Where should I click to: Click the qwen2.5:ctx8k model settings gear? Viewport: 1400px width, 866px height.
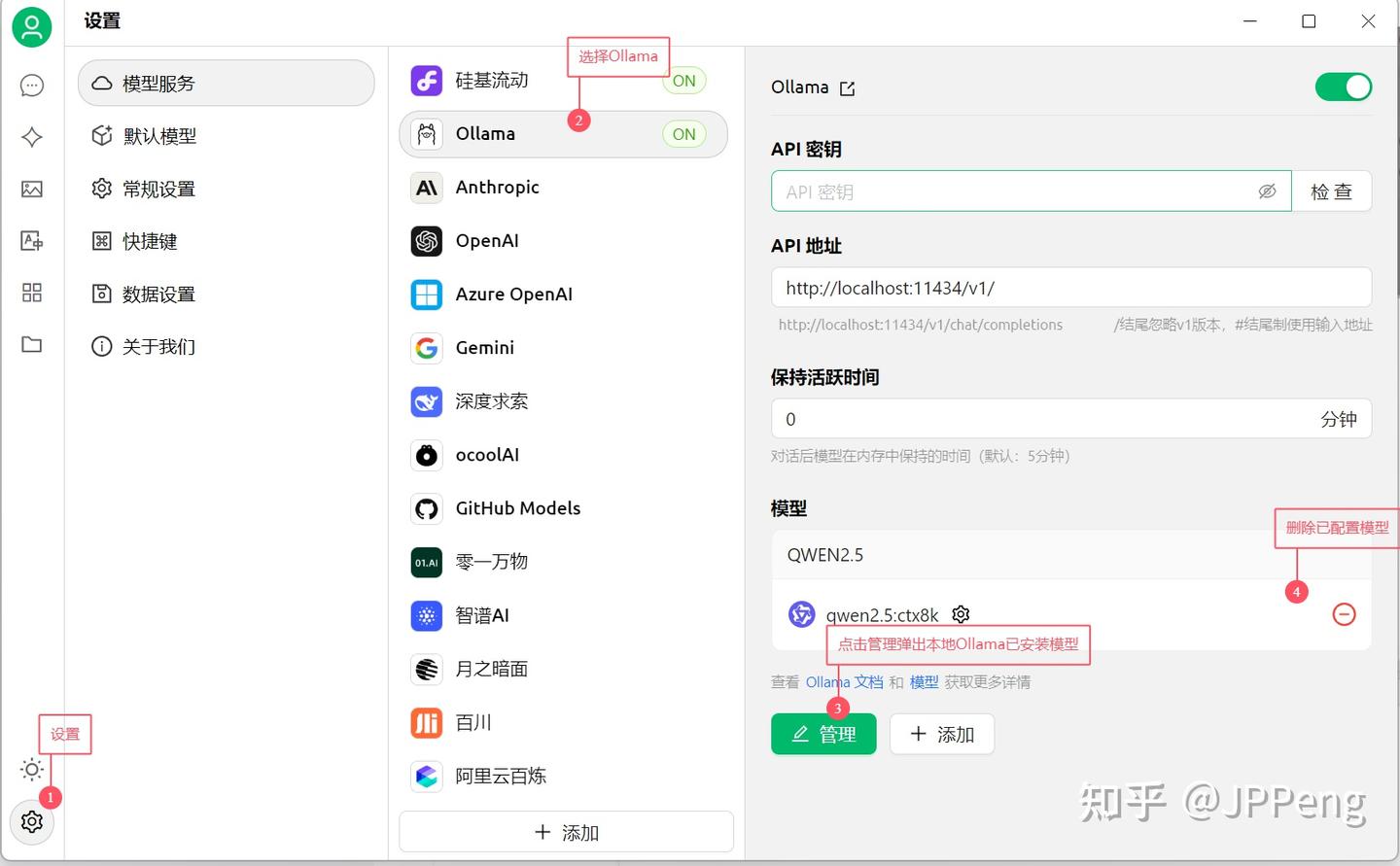coord(961,614)
